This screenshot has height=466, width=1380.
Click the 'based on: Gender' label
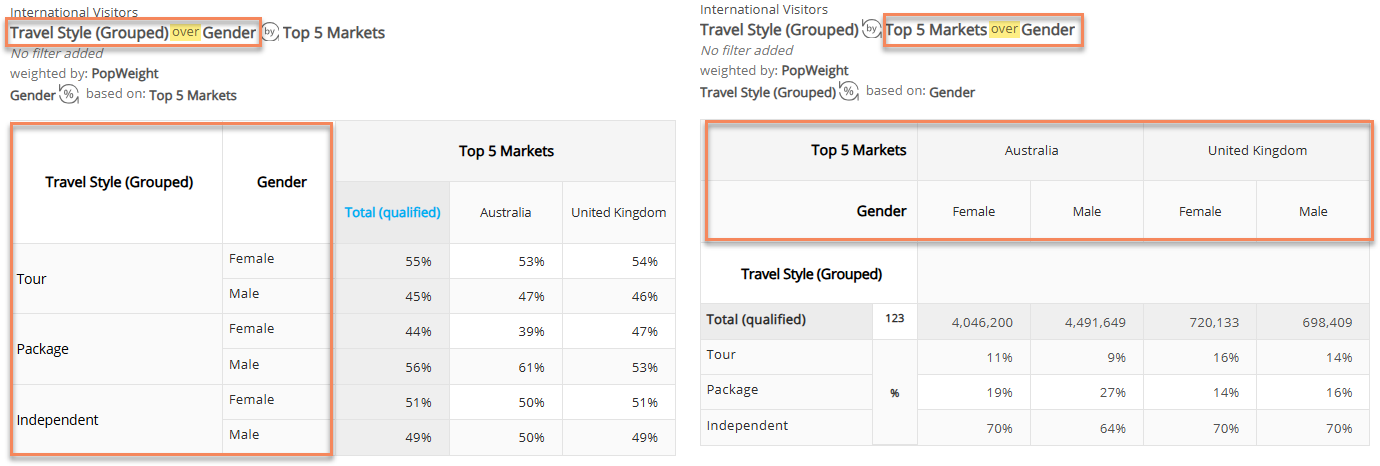pos(920,91)
